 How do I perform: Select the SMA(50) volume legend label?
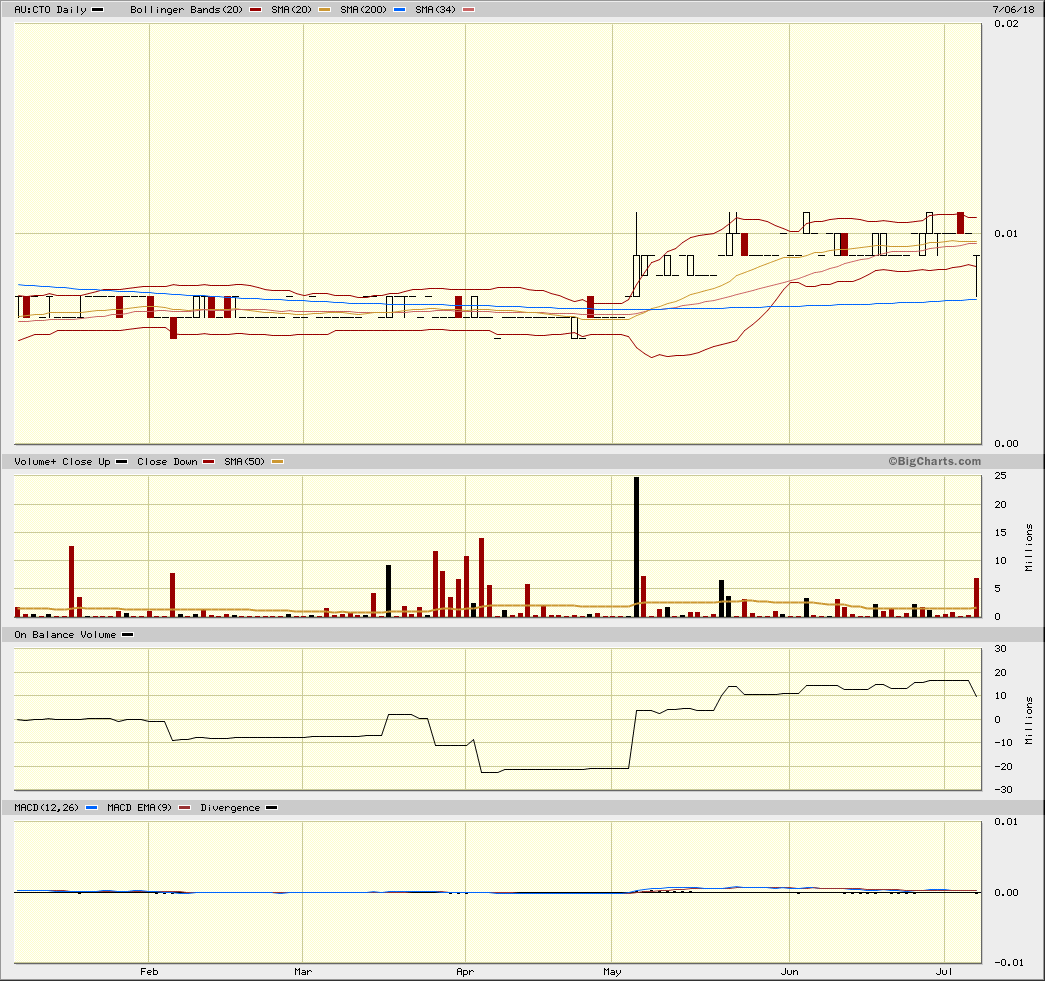(245, 462)
